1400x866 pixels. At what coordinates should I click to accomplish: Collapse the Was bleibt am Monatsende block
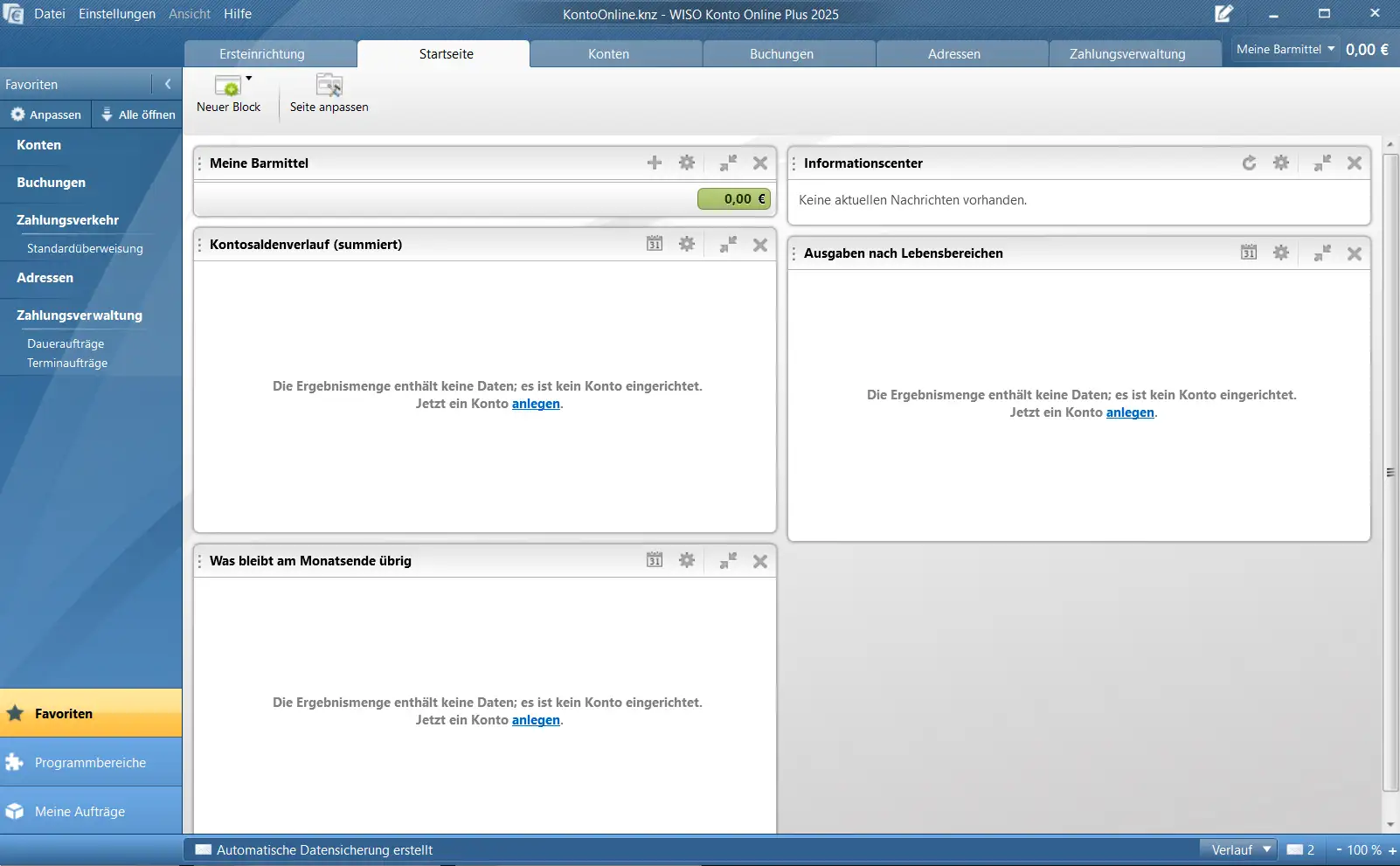[727, 560]
